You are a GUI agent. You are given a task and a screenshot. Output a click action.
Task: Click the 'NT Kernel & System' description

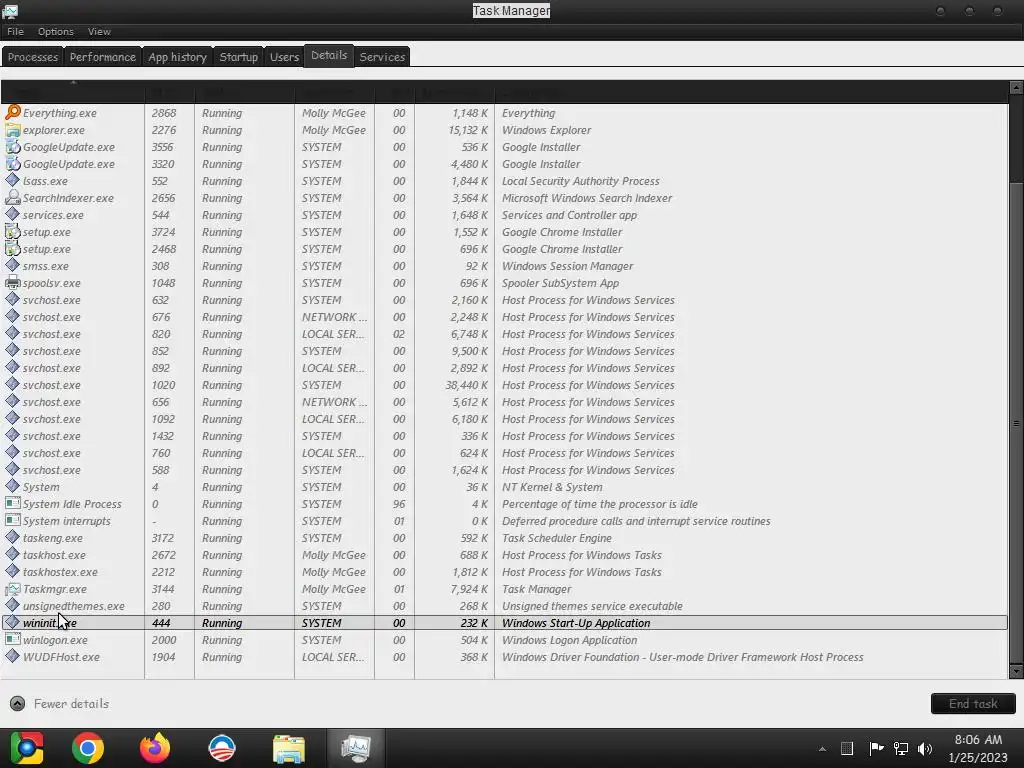(x=552, y=487)
